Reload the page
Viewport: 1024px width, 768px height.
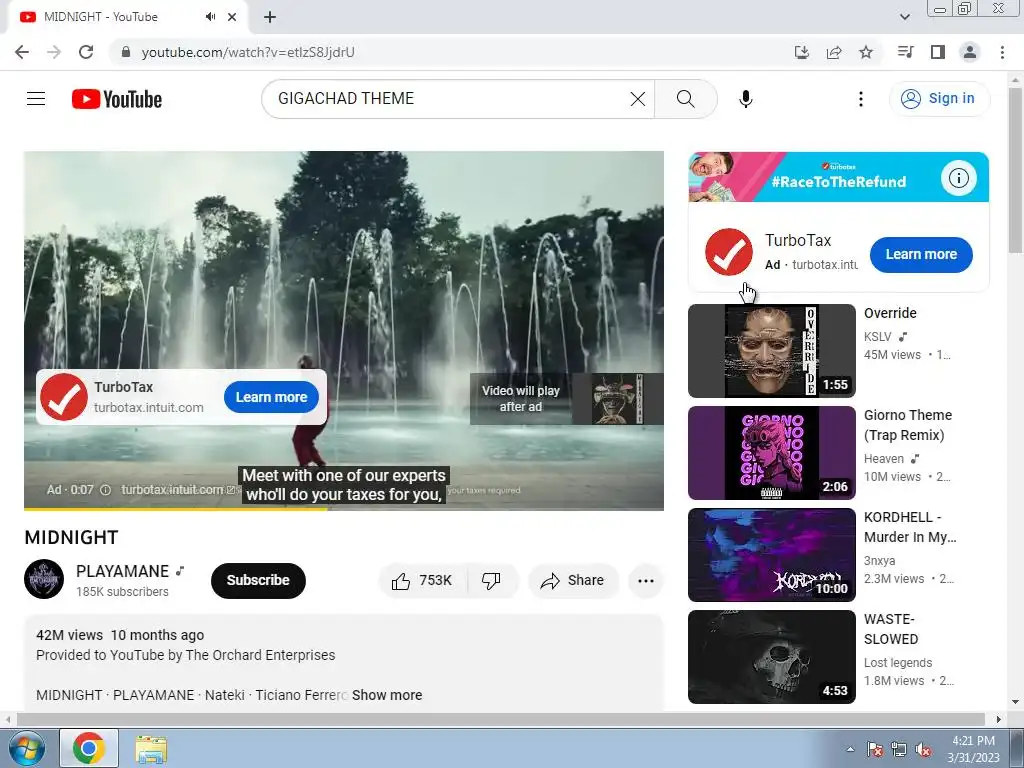(x=86, y=52)
